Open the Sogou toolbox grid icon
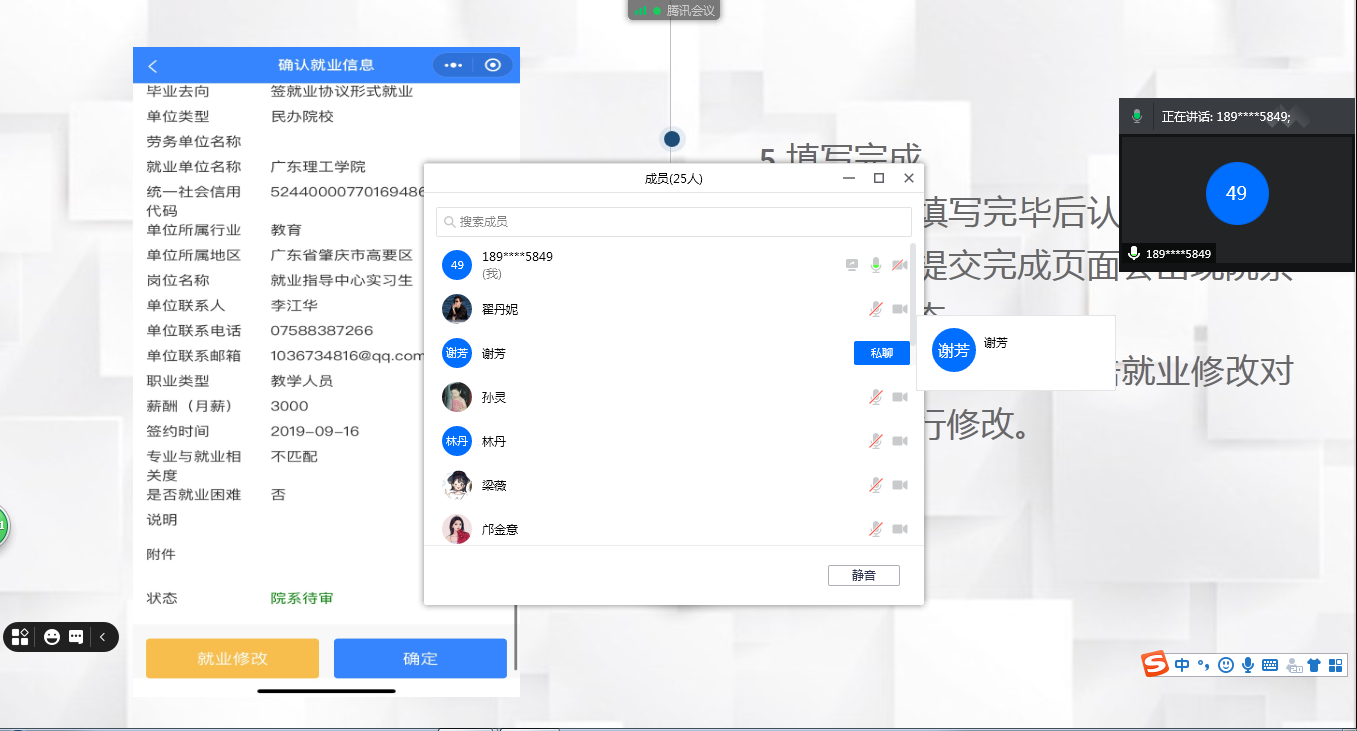The width and height of the screenshot is (1357, 731). (1335, 664)
